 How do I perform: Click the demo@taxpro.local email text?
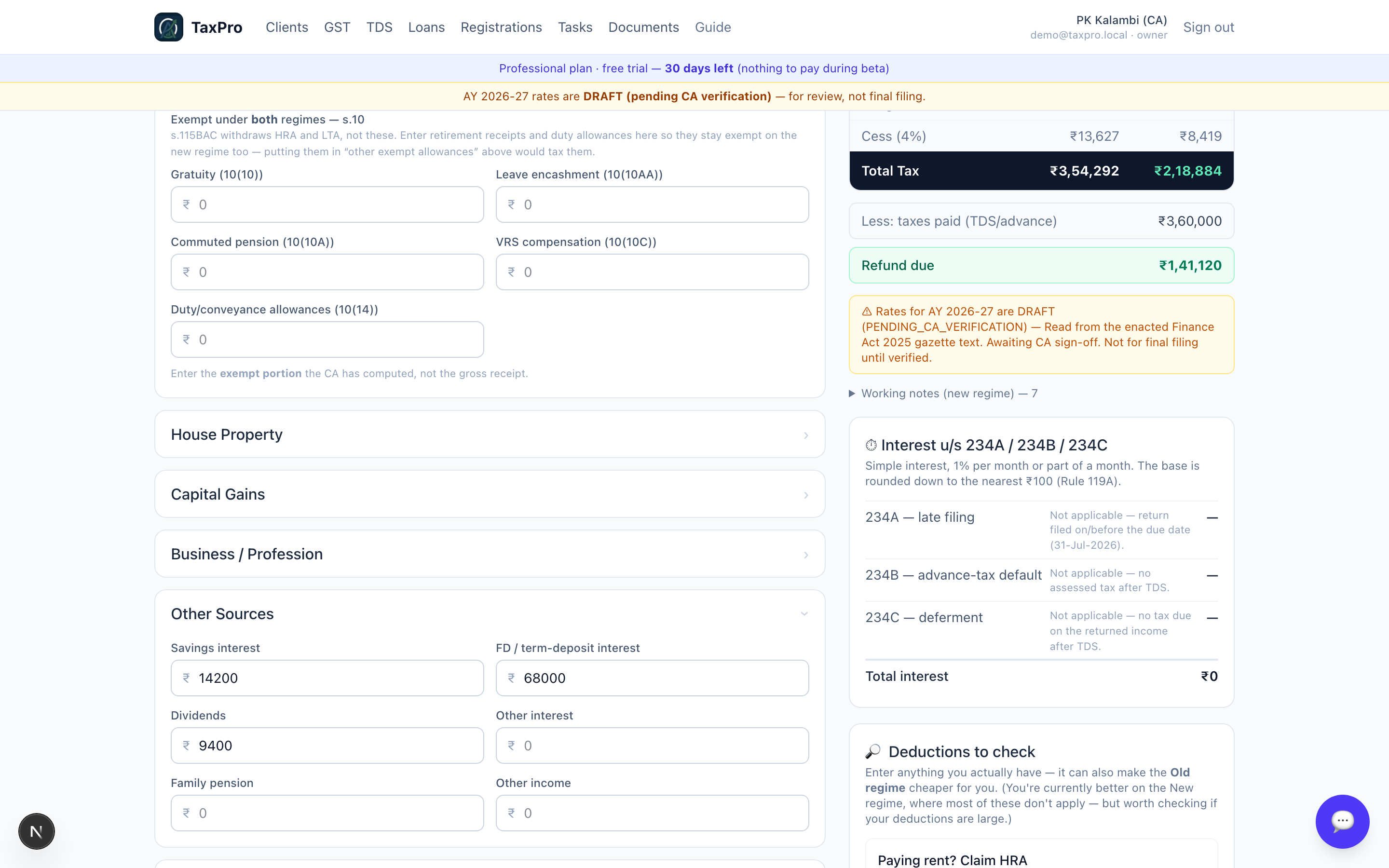point(1078,35)
